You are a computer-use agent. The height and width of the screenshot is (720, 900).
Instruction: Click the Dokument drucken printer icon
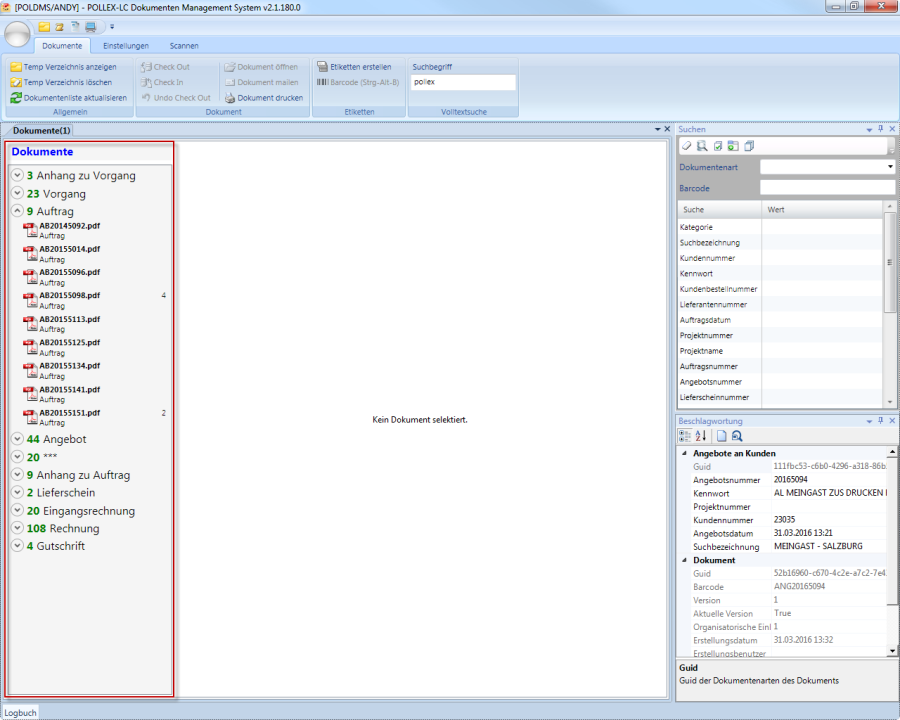(x=229, y=98)
